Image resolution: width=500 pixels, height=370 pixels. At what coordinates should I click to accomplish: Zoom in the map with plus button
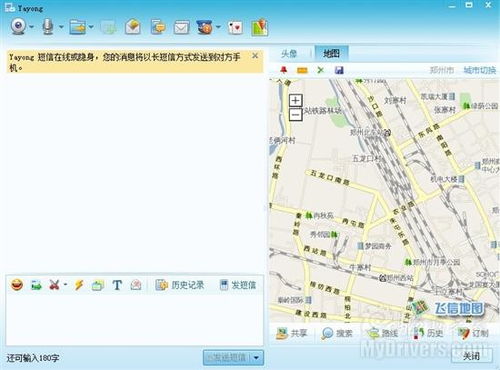point(296,100)
